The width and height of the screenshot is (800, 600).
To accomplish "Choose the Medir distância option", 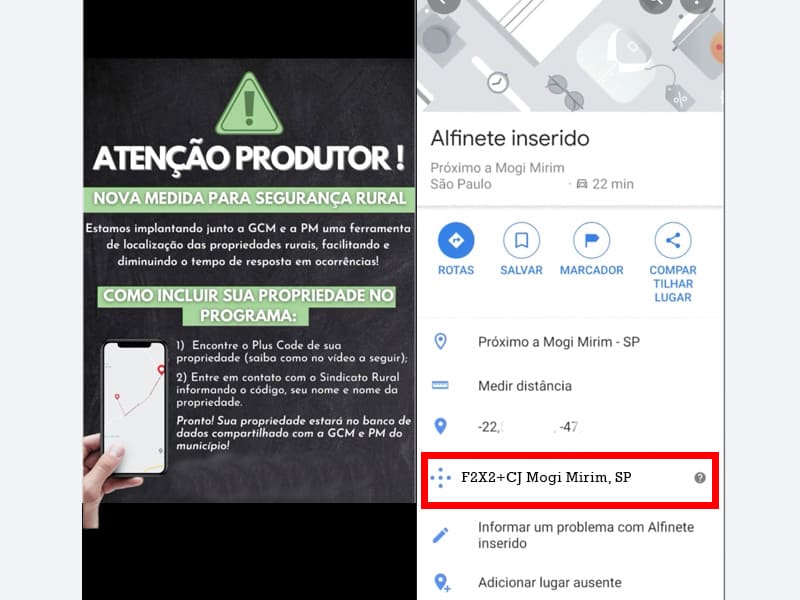I will click(524, 386).
